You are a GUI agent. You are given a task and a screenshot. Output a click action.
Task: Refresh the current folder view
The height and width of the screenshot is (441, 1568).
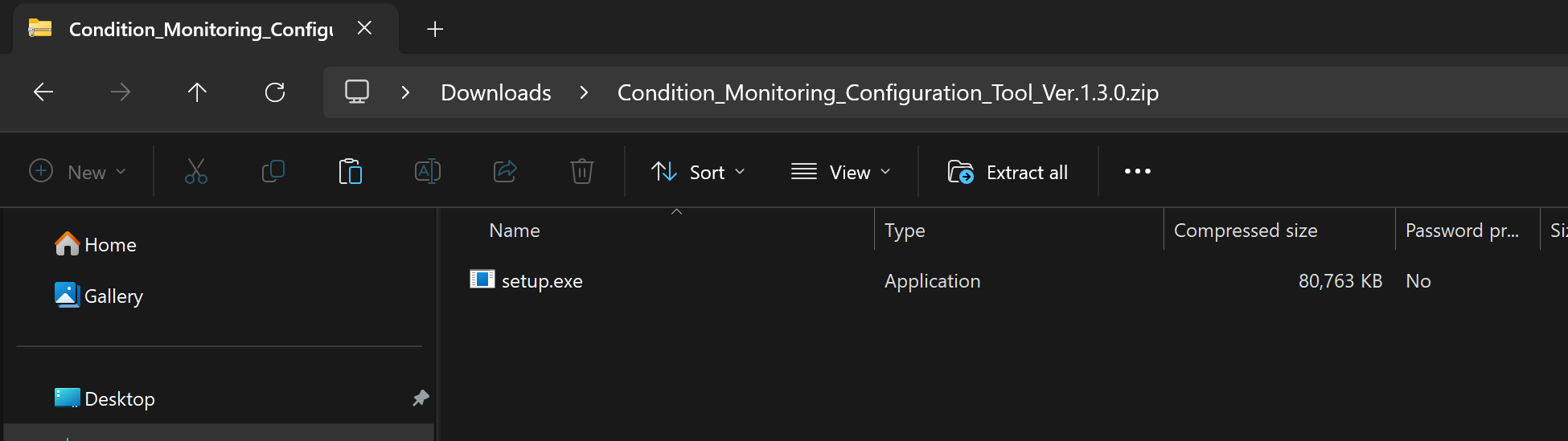275,92
